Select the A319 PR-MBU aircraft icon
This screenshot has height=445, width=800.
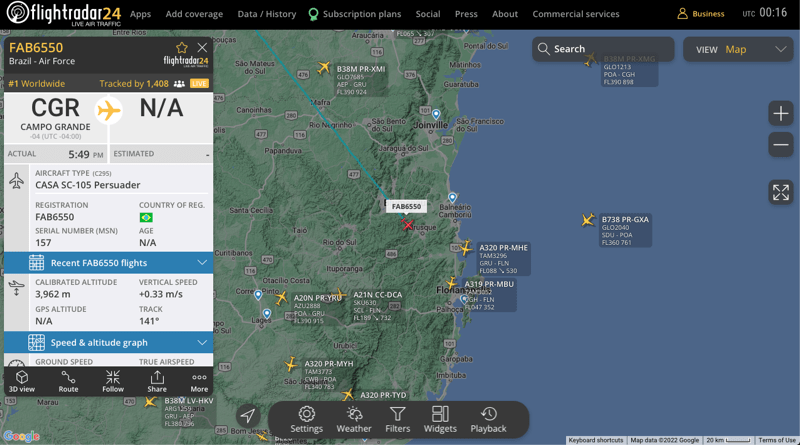coord(452,283)
